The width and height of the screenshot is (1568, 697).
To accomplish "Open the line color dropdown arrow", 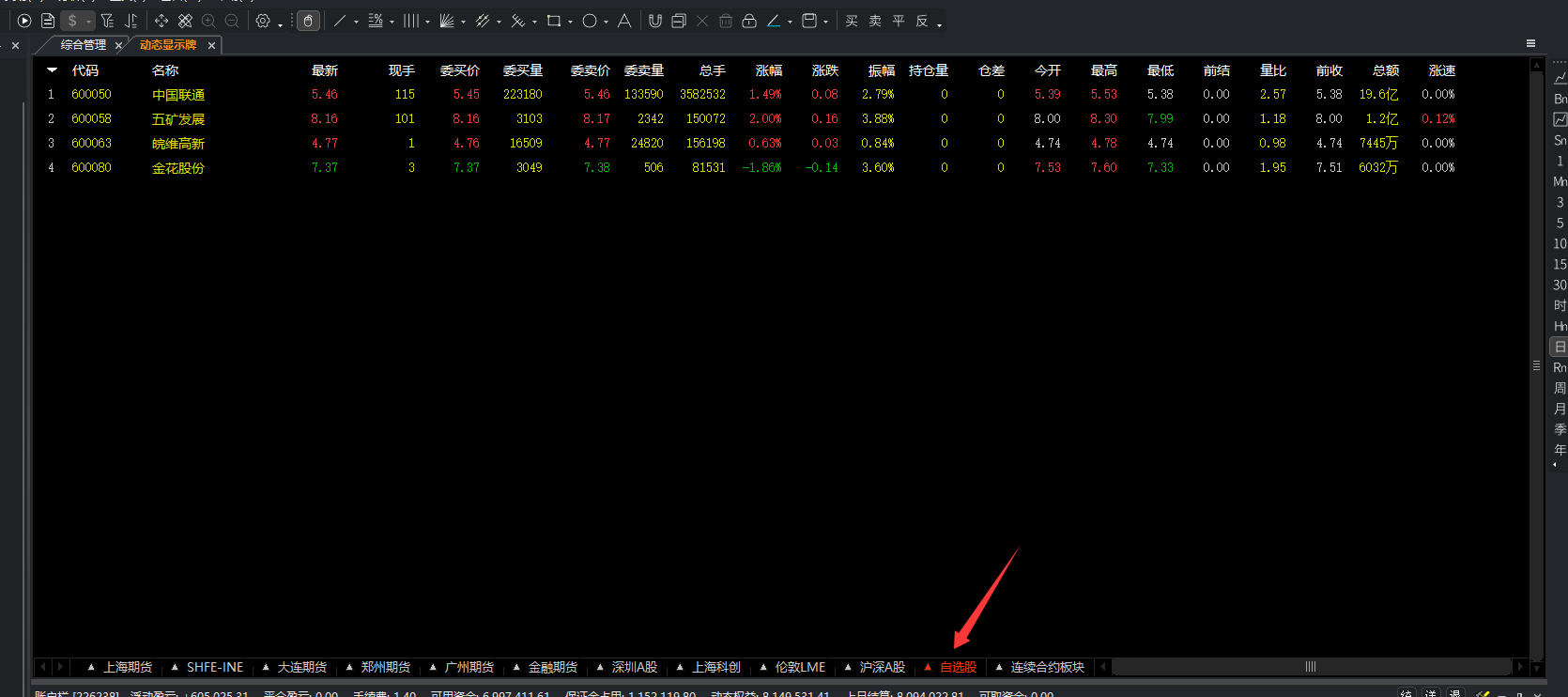I will [791, 22].
